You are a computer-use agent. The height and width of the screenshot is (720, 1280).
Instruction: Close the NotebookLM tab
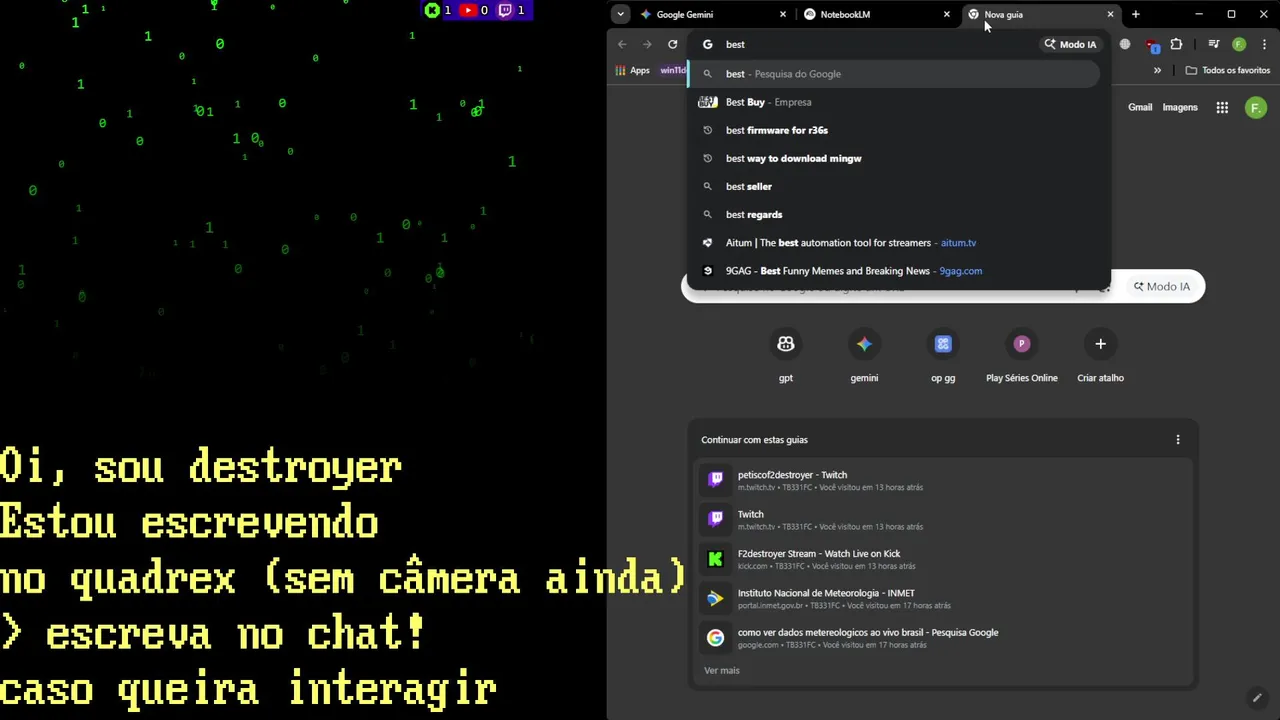946,14
